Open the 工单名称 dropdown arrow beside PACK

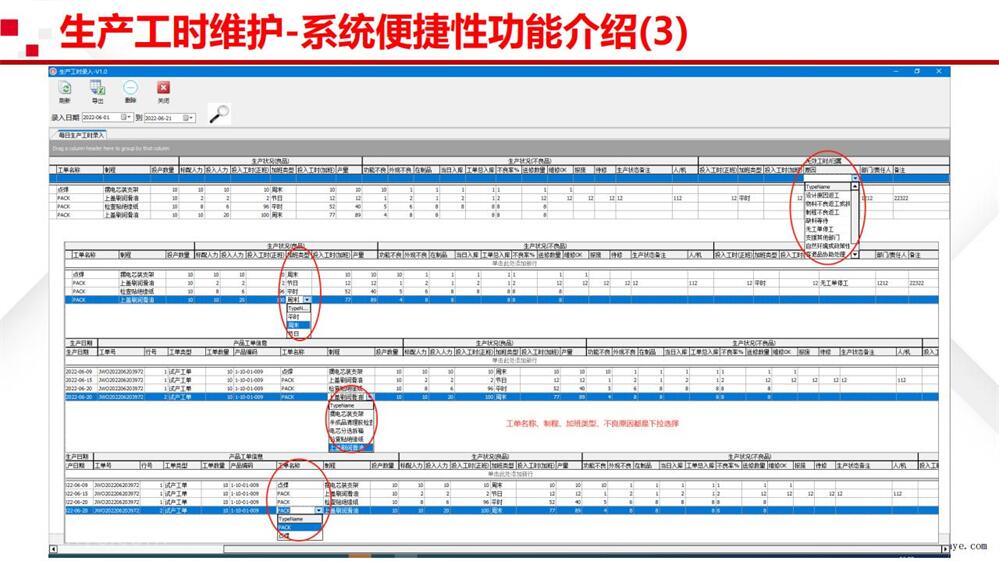click(318, 511)
